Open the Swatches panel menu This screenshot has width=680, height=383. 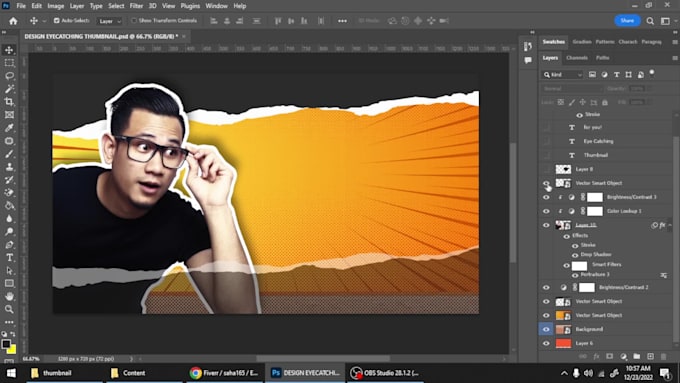[675, 42]
